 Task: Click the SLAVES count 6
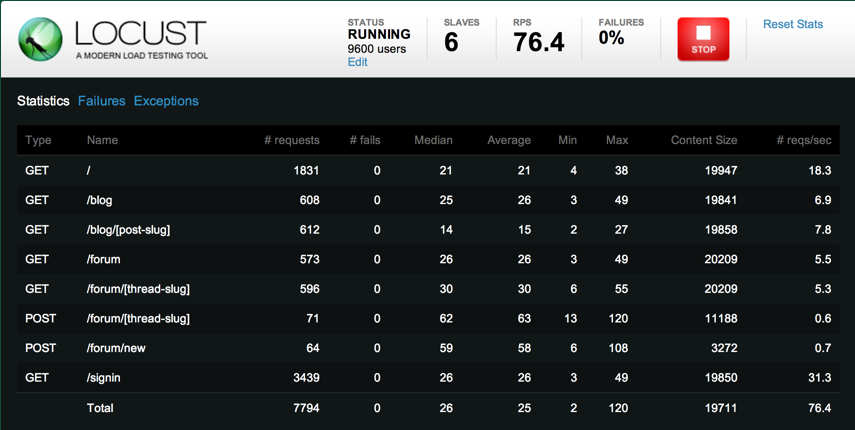(451, 43)
